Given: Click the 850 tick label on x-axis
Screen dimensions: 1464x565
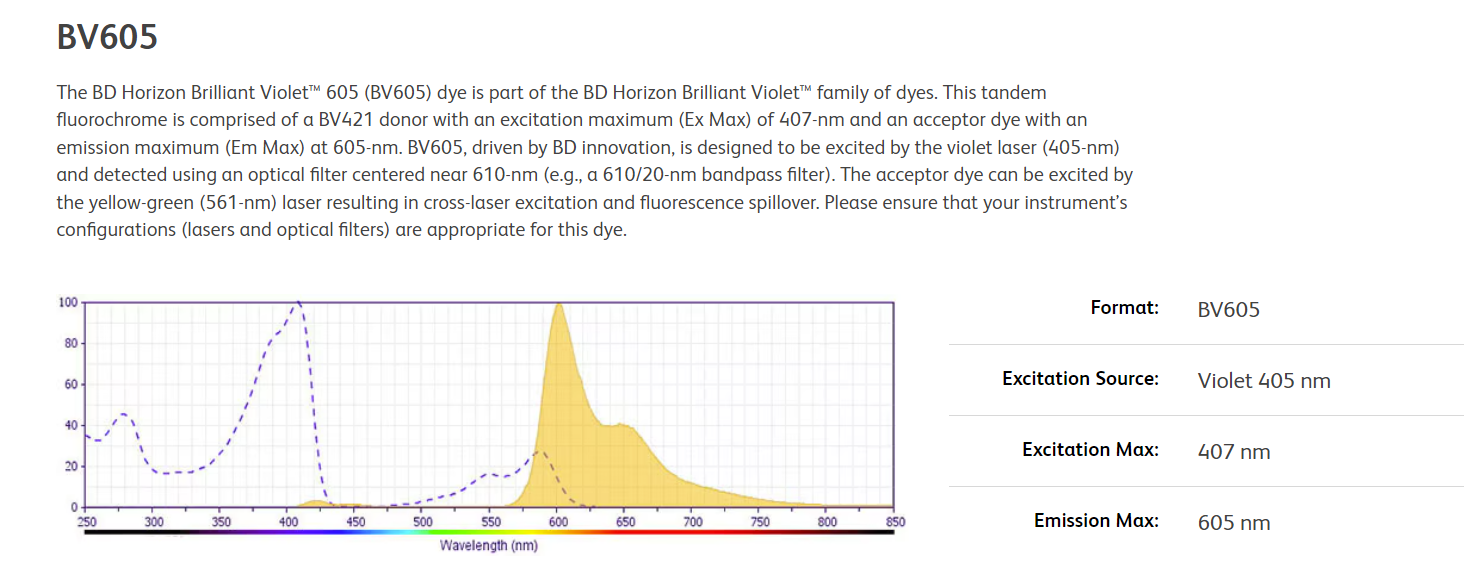Looking at the screenshot, I should click(894, 522).
